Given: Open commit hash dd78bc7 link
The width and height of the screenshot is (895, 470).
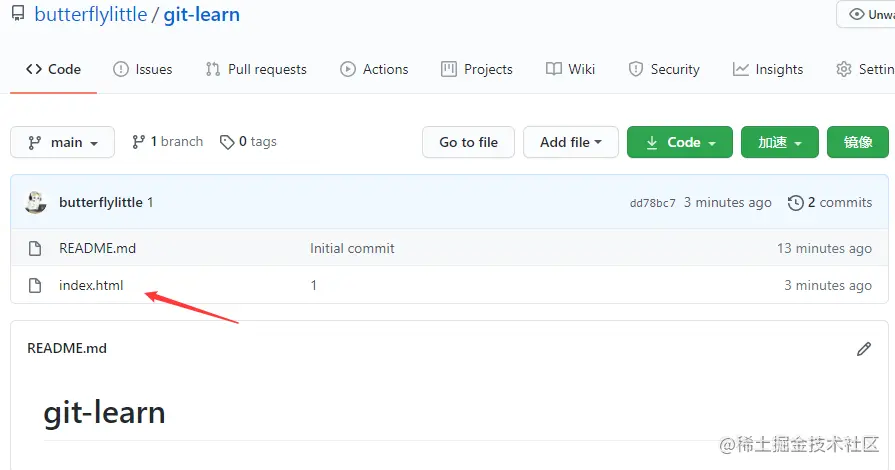Looking at the screenshot, I should [x=652, y=203].
